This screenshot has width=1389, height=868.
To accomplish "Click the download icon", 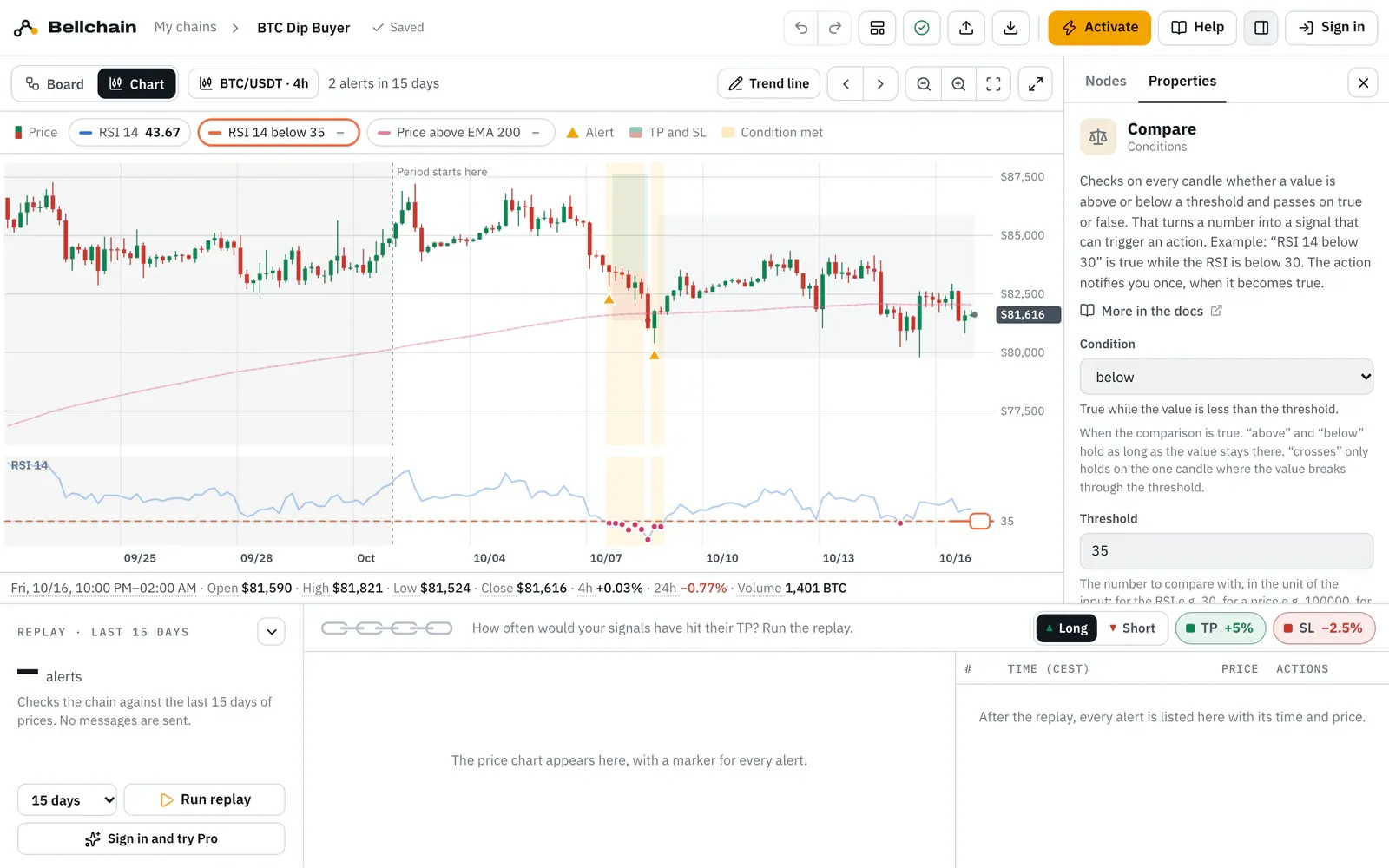I will click(1010, 28).
